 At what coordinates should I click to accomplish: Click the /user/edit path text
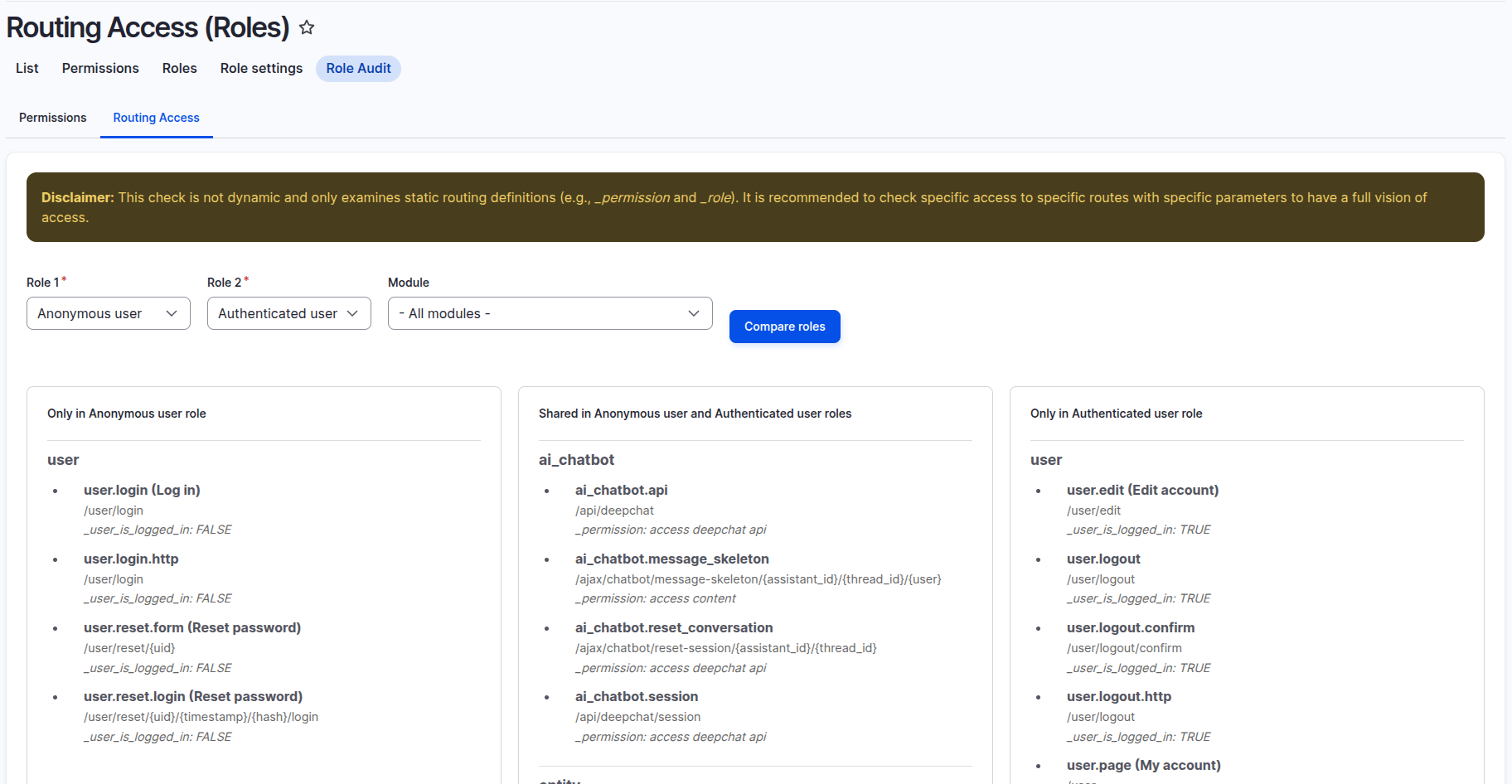click(x=1093, y=511)
